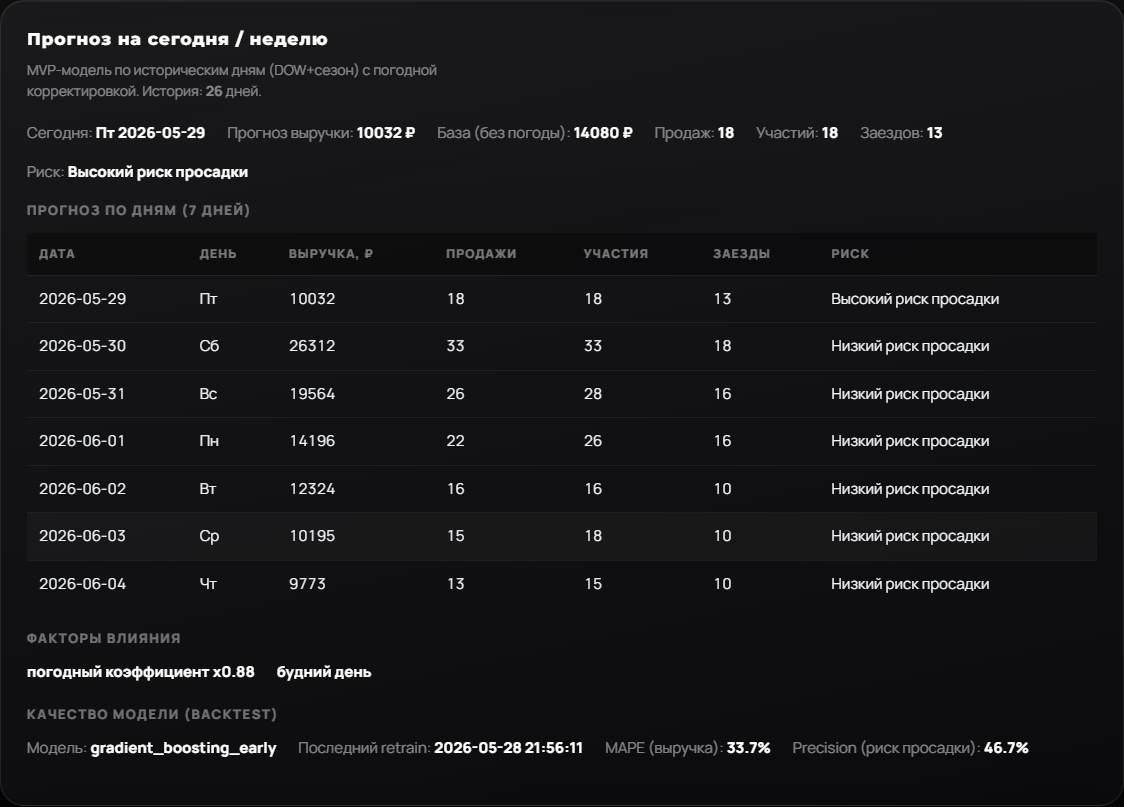The image size is (1124, 807).
Task: Click risk cell in the 2026-05-29 row
Action: pyautogui.click(x=915, y=299)
